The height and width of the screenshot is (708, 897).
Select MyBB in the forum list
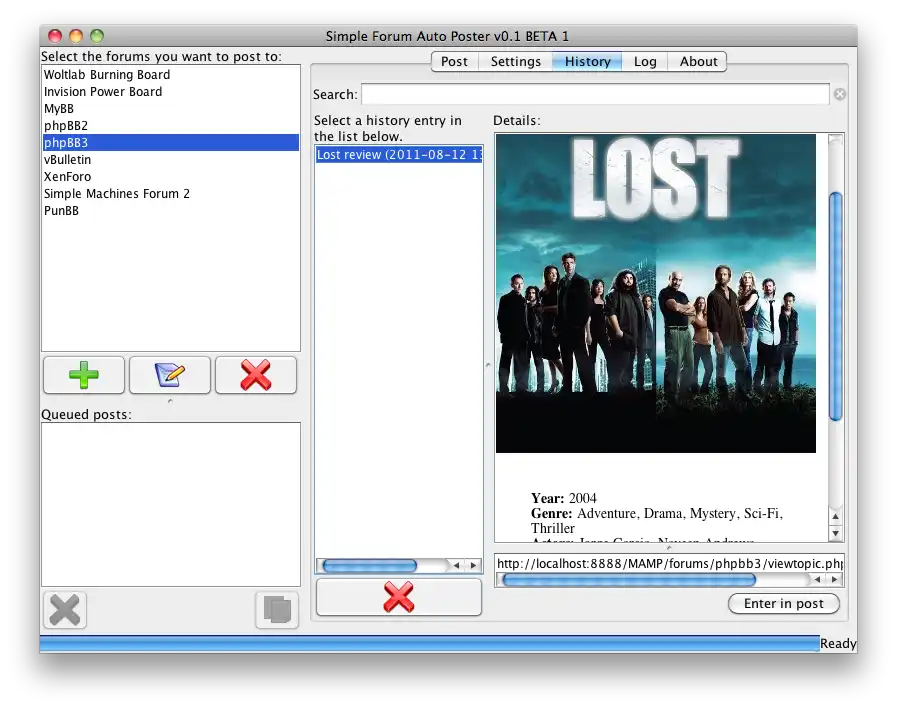(170, 109)
